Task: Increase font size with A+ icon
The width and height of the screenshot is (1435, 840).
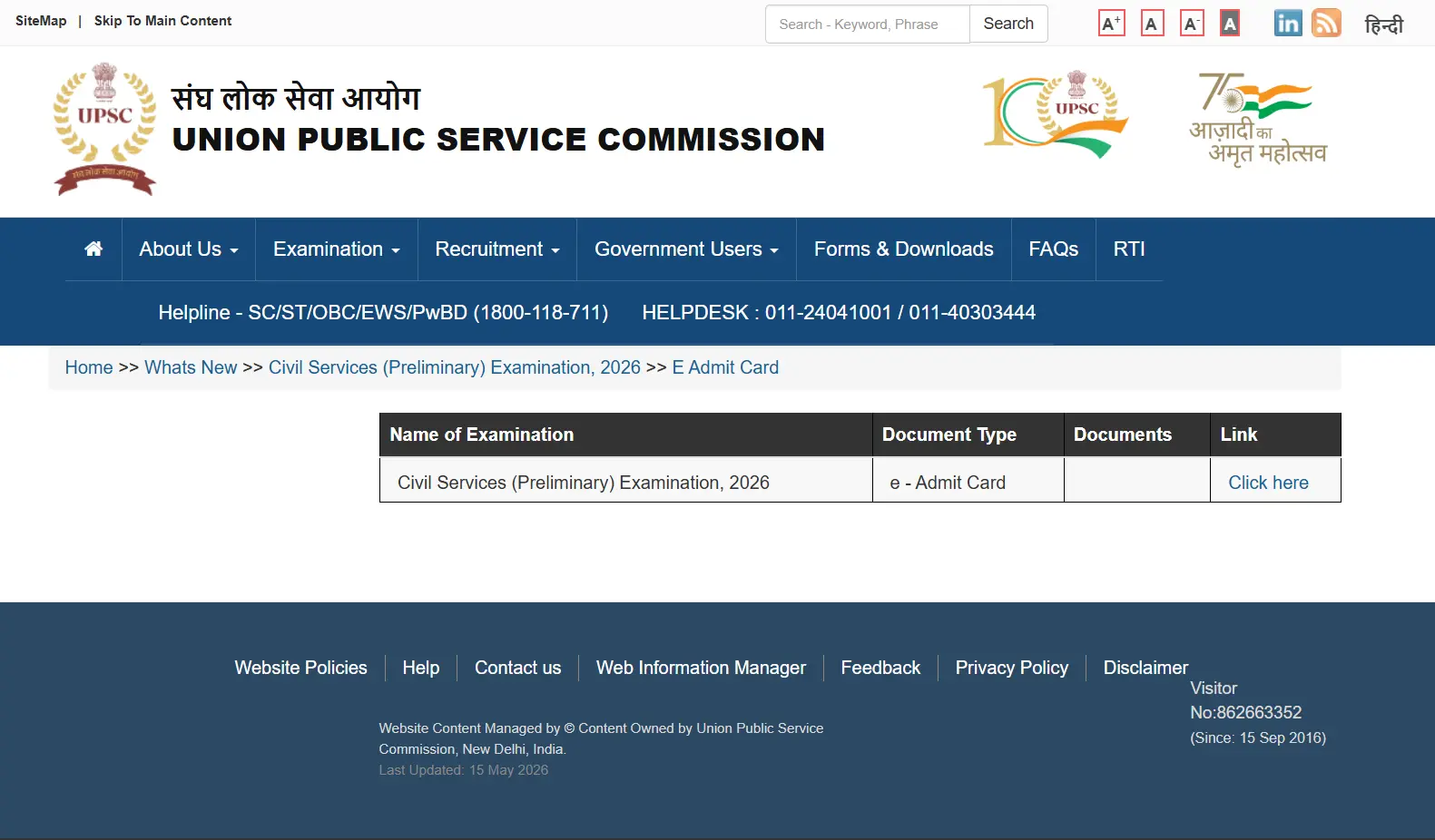Action: 1112,24
